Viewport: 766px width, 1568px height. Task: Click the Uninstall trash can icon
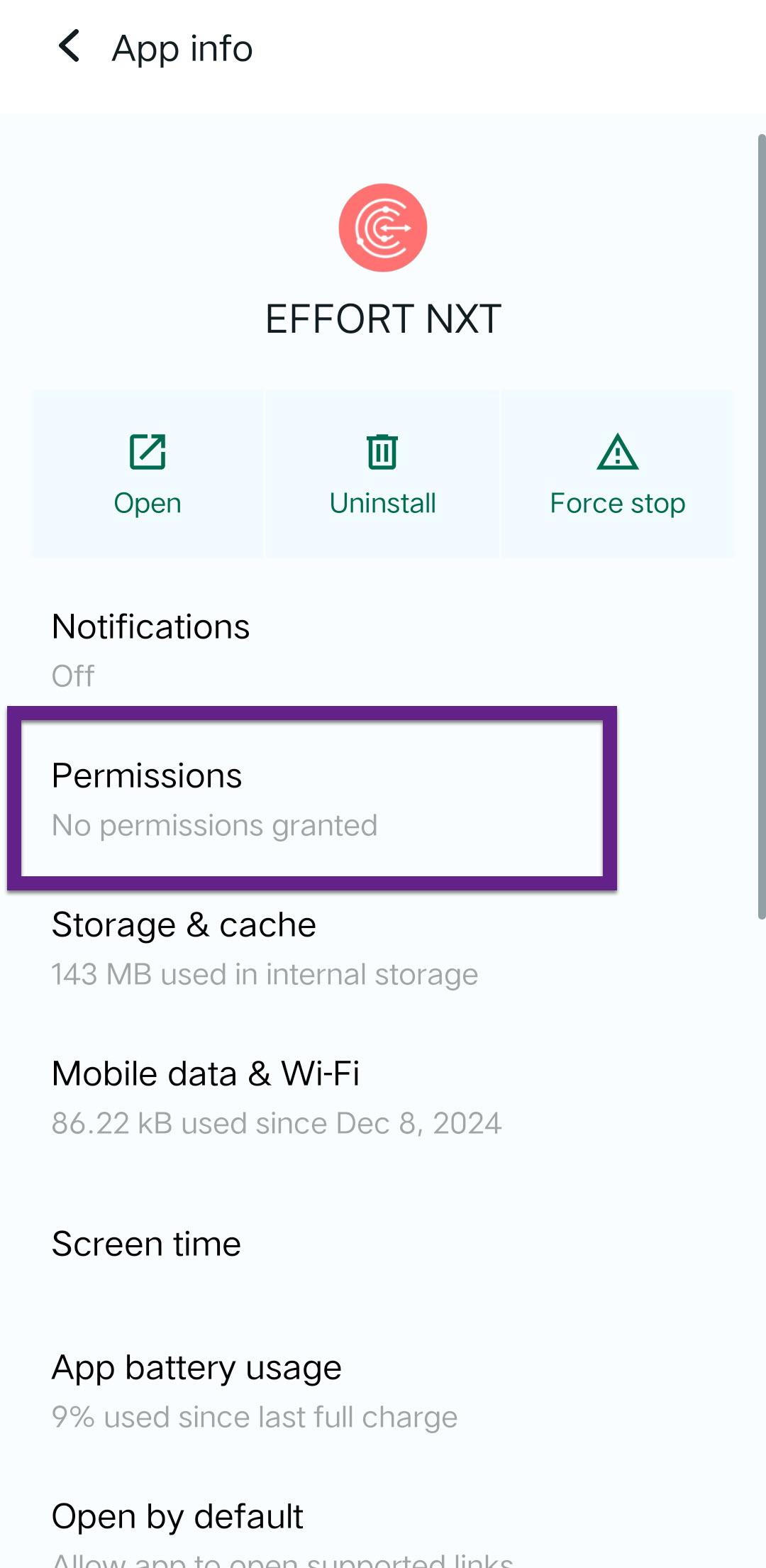[x=382, y=452]
